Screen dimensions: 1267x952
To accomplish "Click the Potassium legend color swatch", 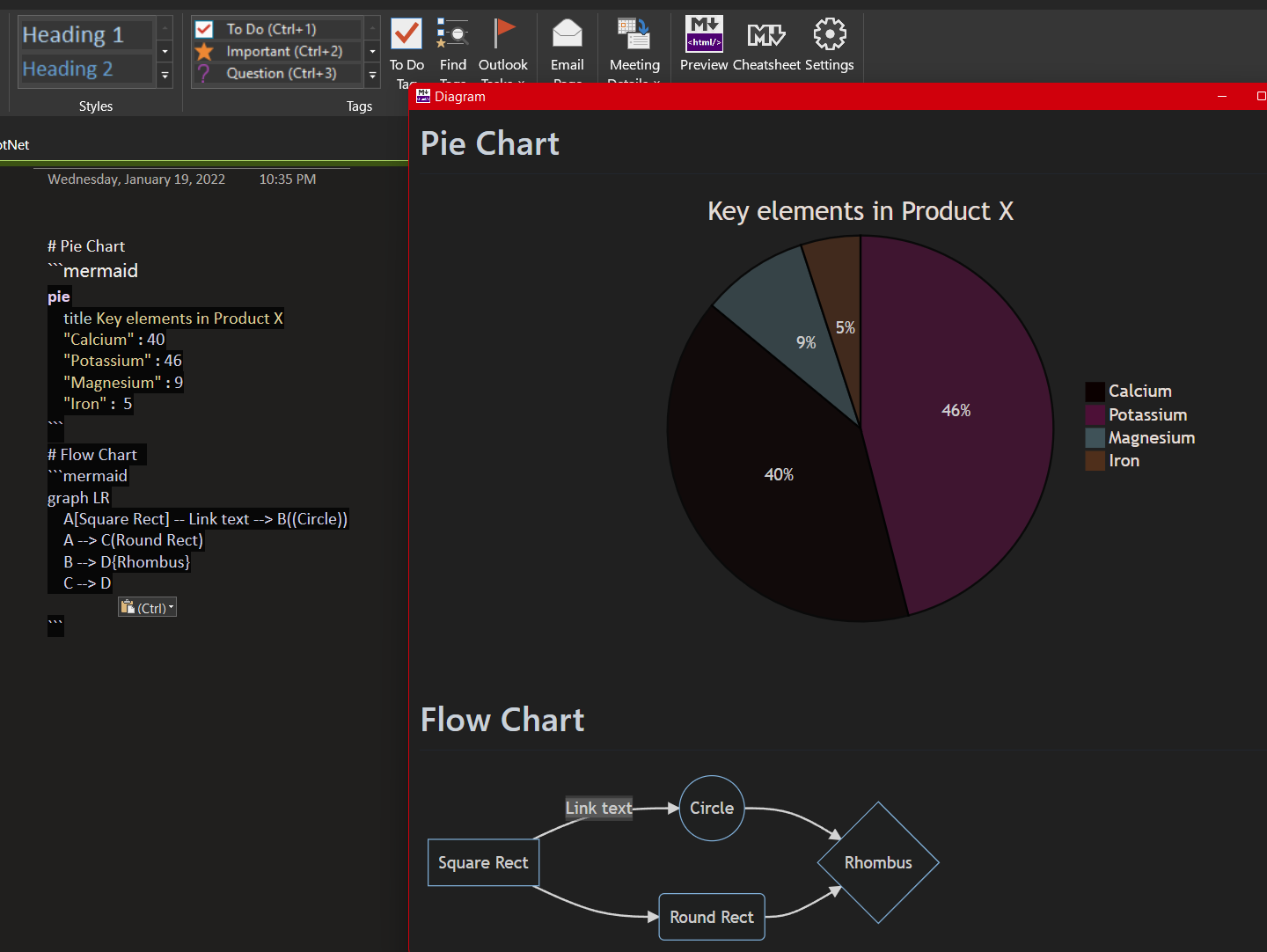I will [x=1095, y=414].
